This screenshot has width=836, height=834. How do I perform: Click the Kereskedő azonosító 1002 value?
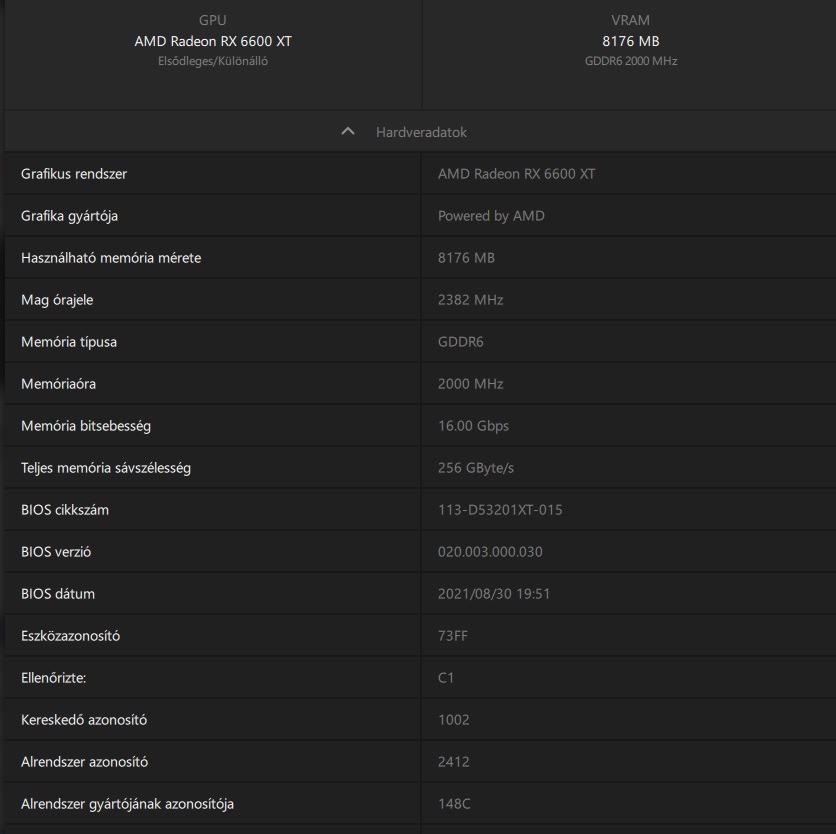(x=453, y=720)
